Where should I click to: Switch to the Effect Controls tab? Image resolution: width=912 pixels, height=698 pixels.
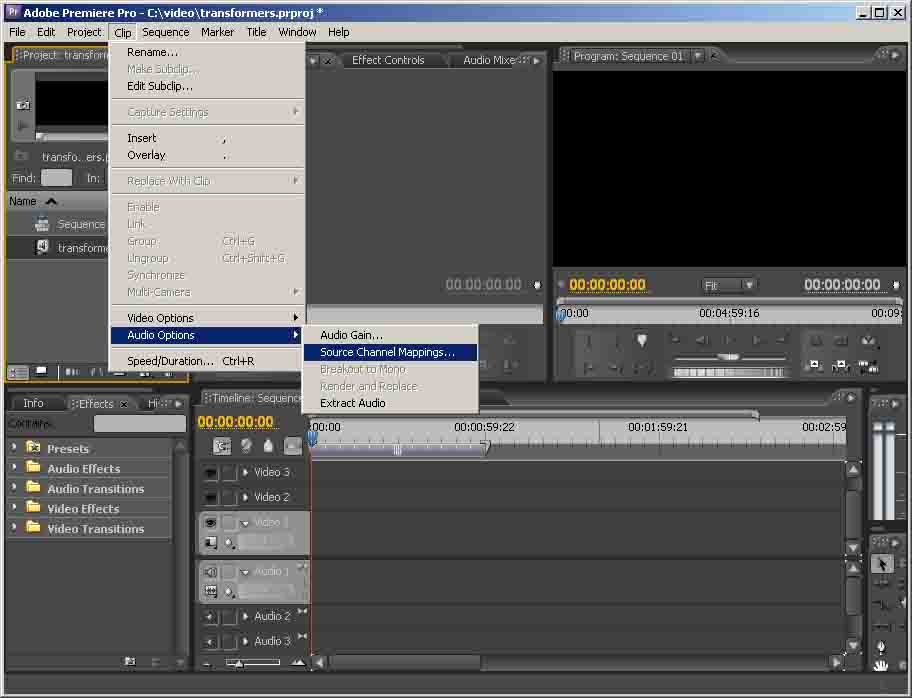click(388, 60)
